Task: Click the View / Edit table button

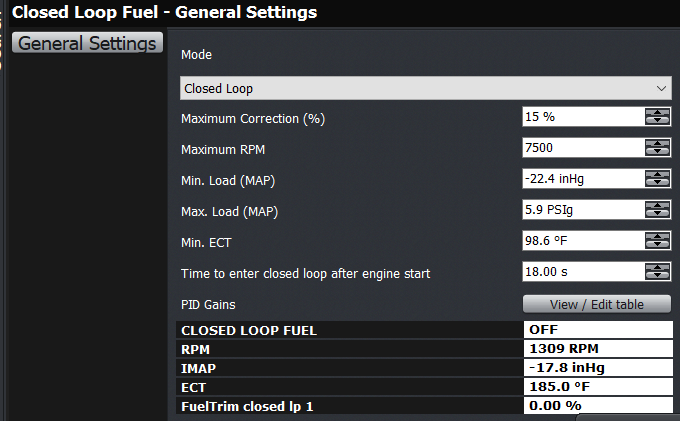Action: [x=596, y=304]
